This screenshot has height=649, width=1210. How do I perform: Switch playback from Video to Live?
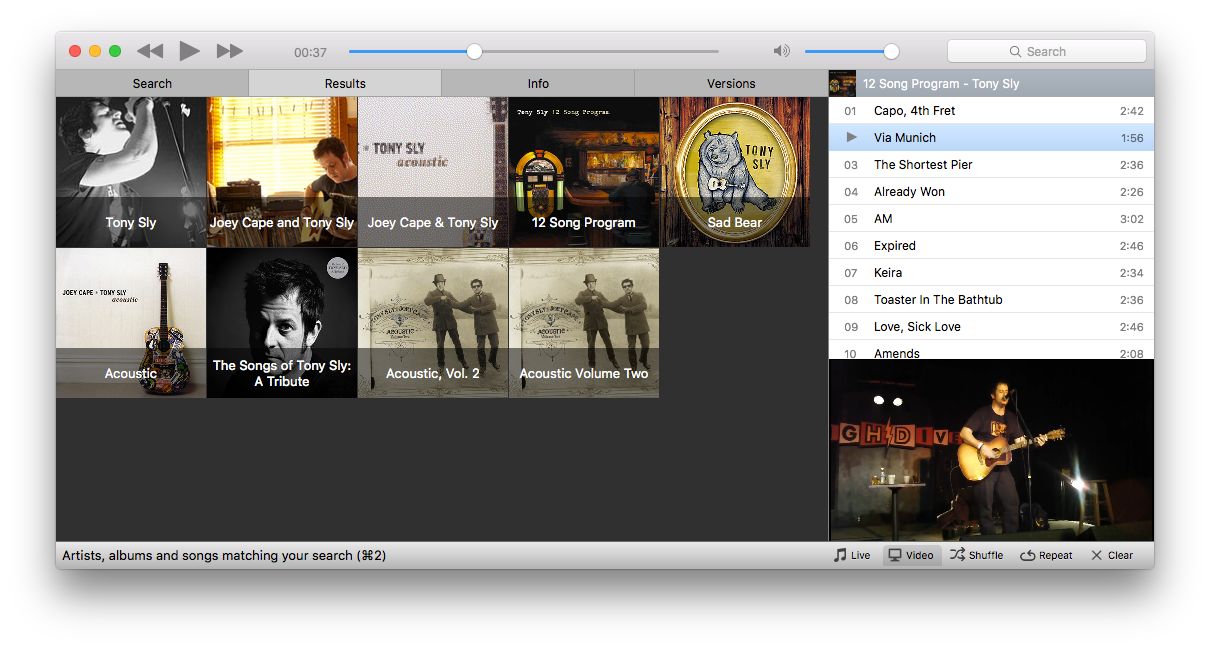click(x=851, y=554)
